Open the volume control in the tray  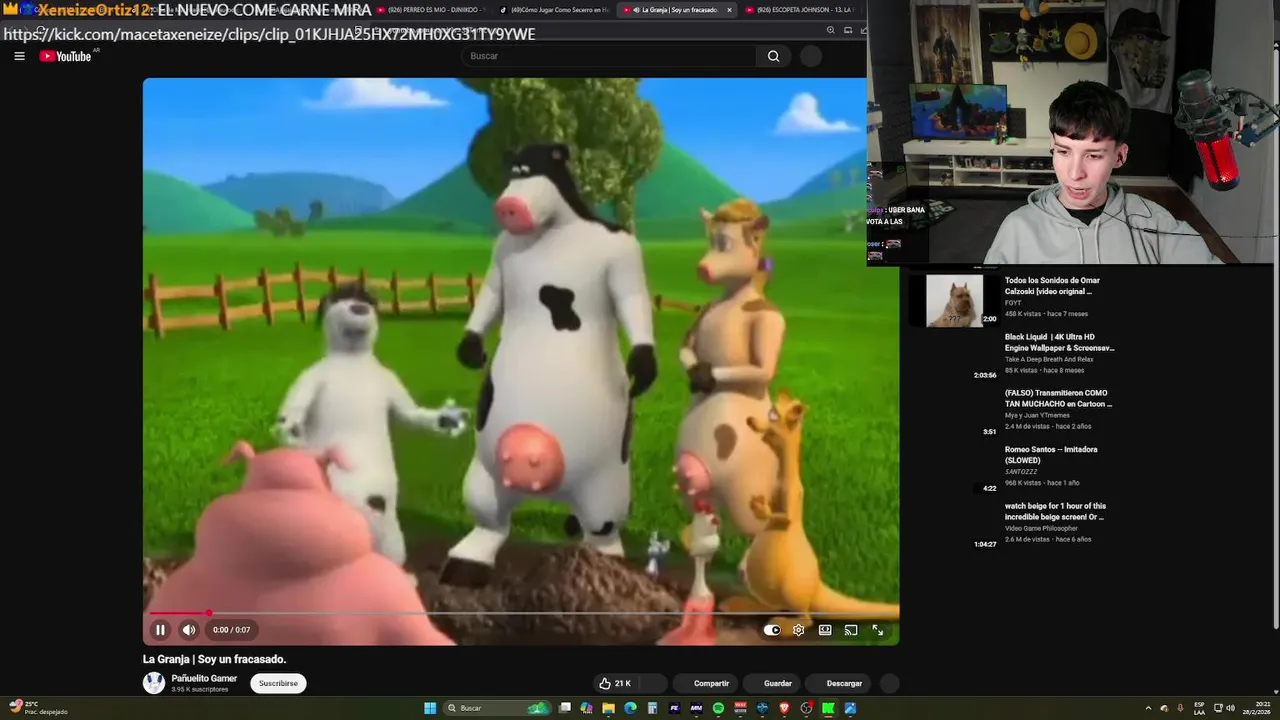tap(1231, 708)
